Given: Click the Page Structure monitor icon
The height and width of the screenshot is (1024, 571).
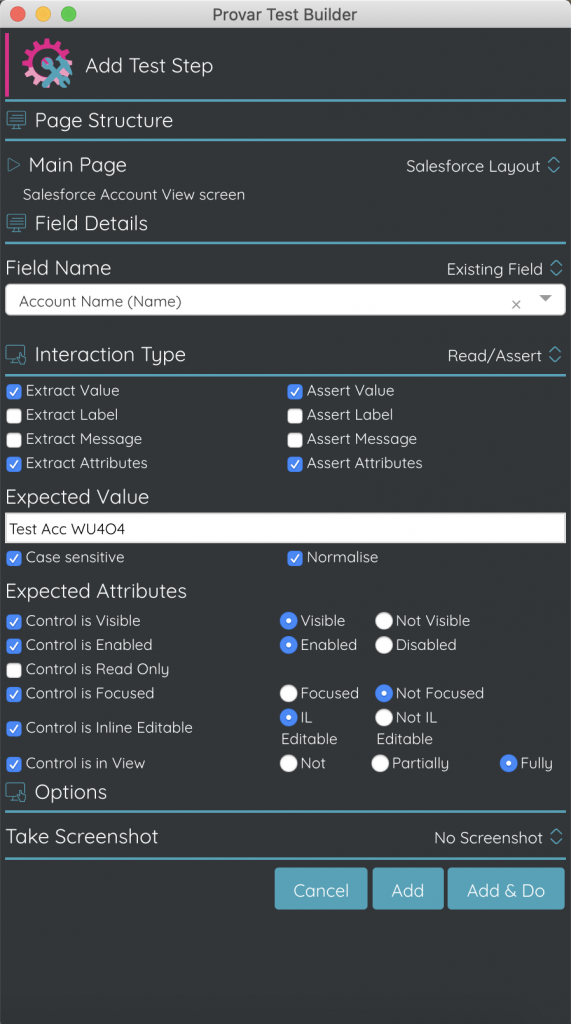Looking at the screenshot, I should click(16, 120).
